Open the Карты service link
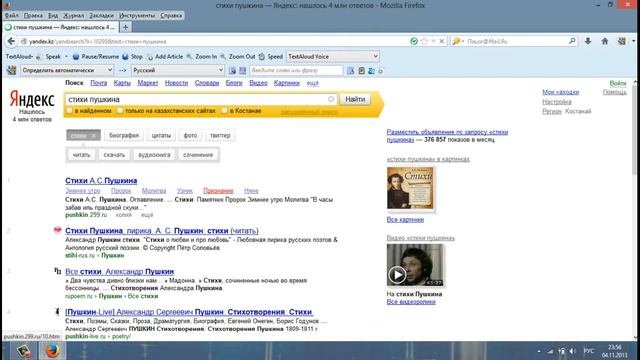 122,83
